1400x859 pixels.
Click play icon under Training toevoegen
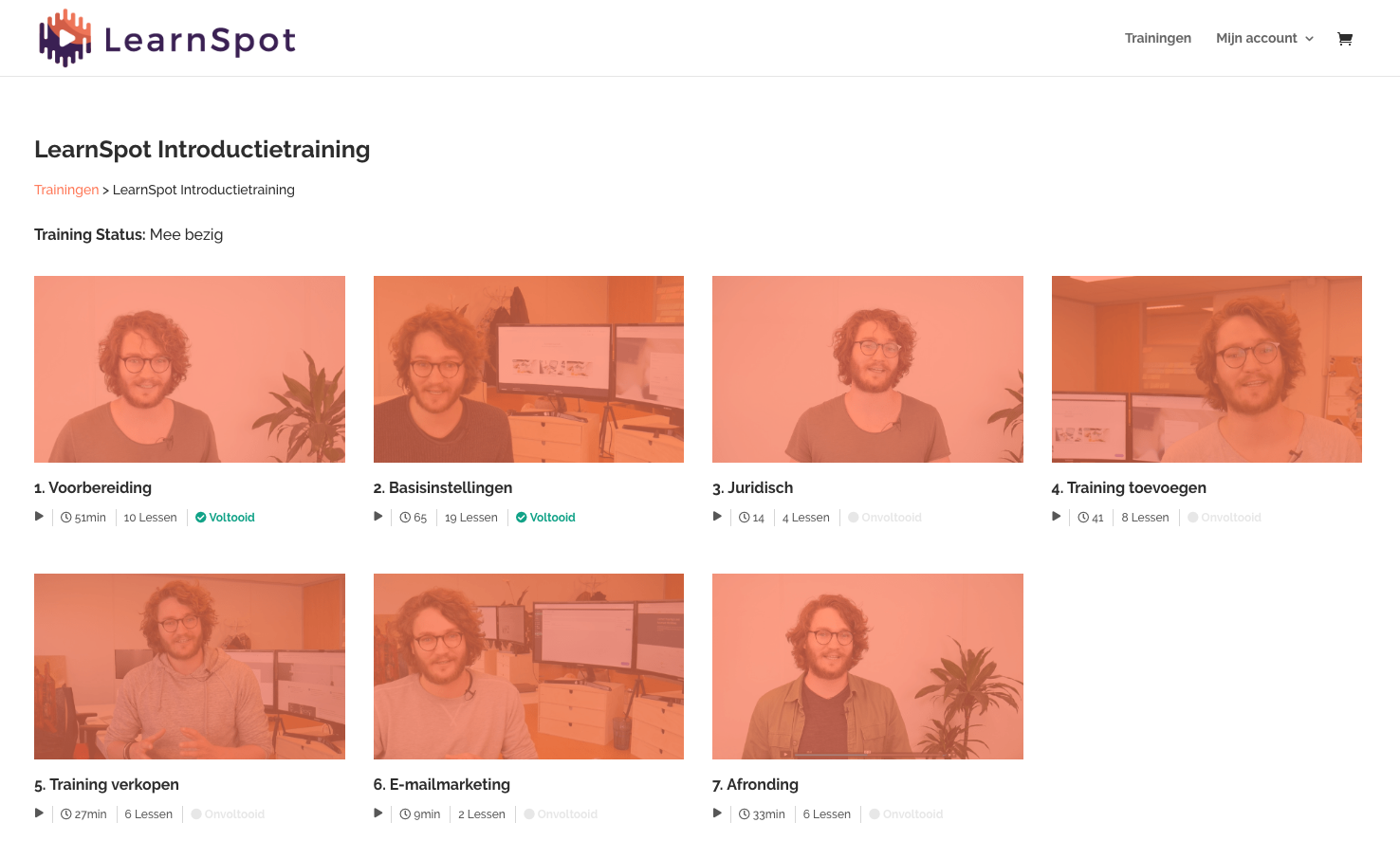pyautogui.click(x=1057, y=517)
